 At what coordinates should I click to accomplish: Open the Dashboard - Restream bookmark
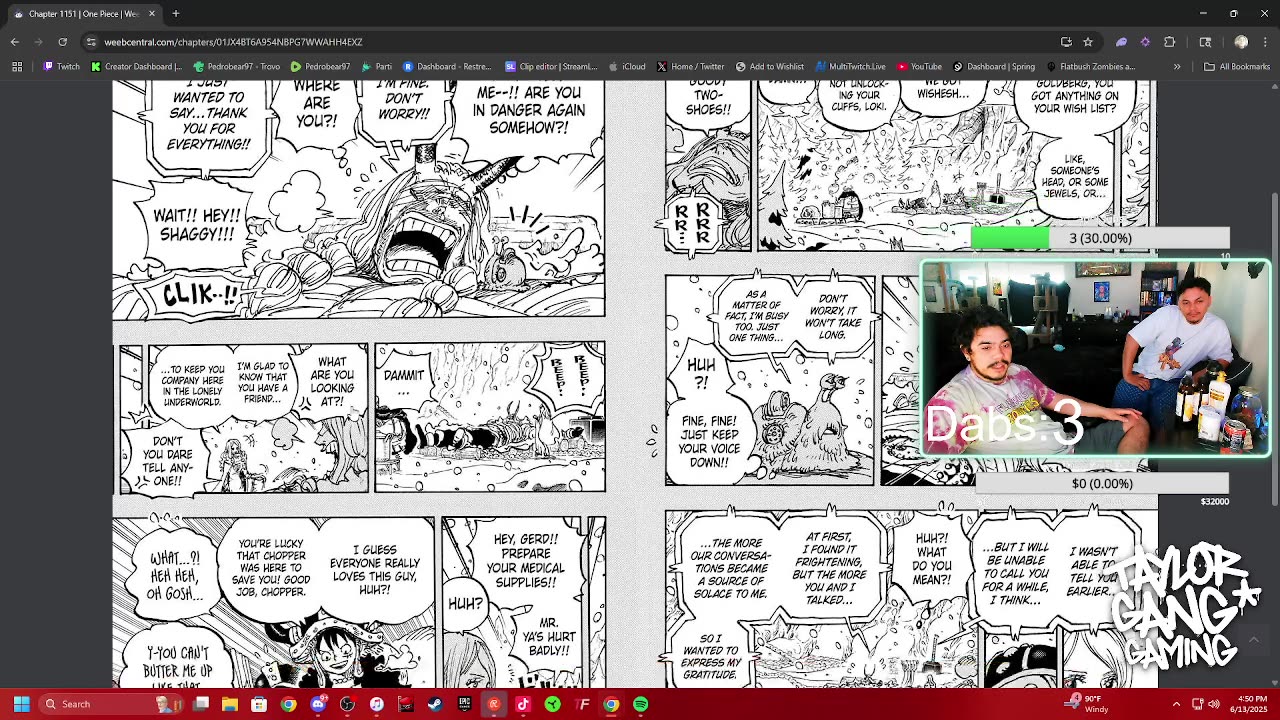tap(446, 67)
